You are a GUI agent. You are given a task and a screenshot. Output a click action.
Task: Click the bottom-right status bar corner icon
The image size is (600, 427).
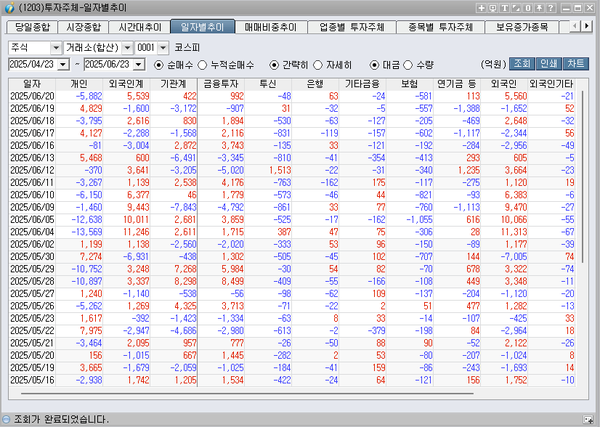[x=587, y=419]
